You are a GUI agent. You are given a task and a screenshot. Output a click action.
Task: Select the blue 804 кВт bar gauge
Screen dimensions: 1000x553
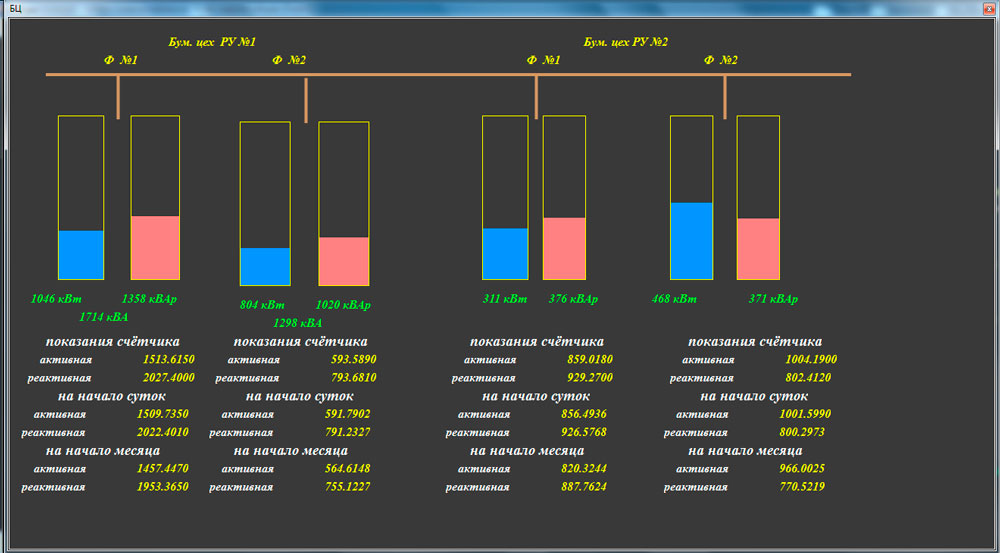pyautogui.click(x=265, y=266)
